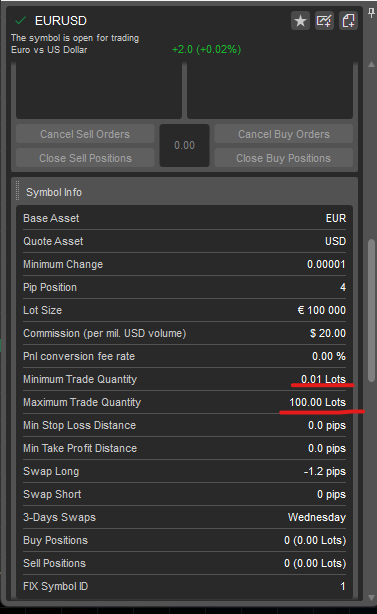The width and height of the screenshot is (377, 614).
Task: Add EURUSD to favorites with star icon
Action: point(300,21)
